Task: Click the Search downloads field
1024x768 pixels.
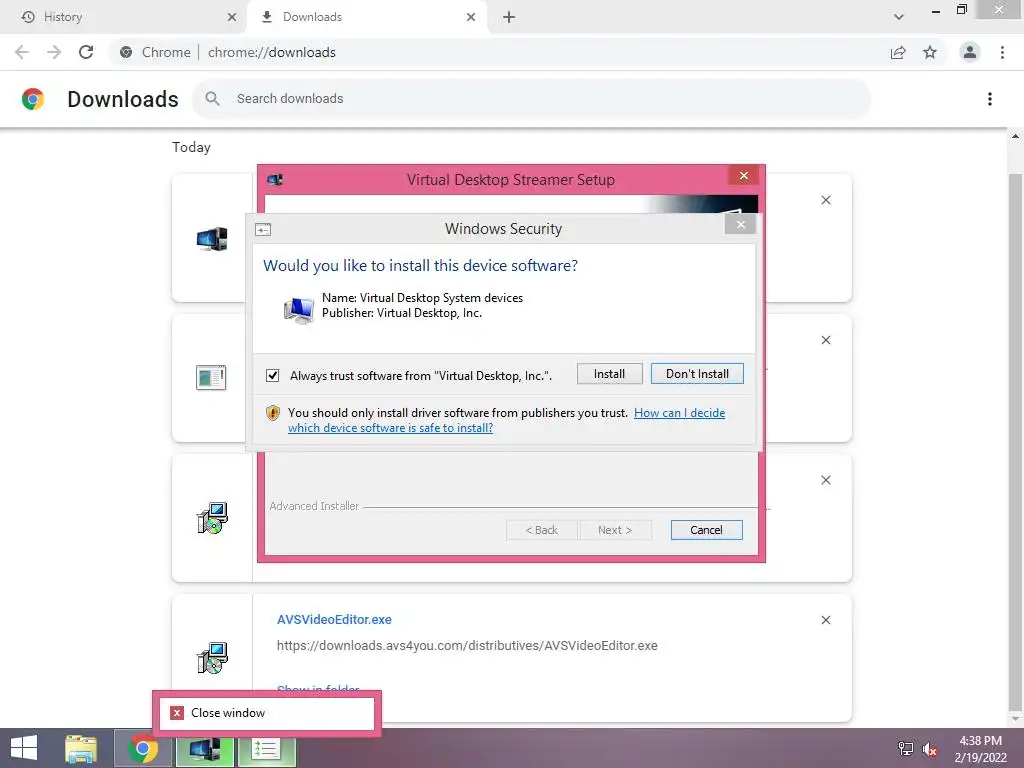Action: click(x=532, y=99)
